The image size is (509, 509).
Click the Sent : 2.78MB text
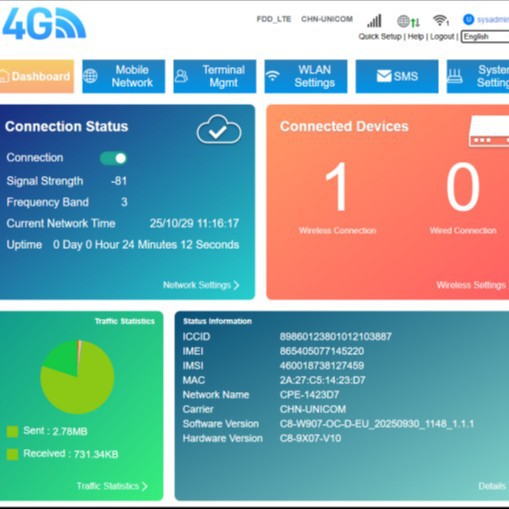(55, 431)
